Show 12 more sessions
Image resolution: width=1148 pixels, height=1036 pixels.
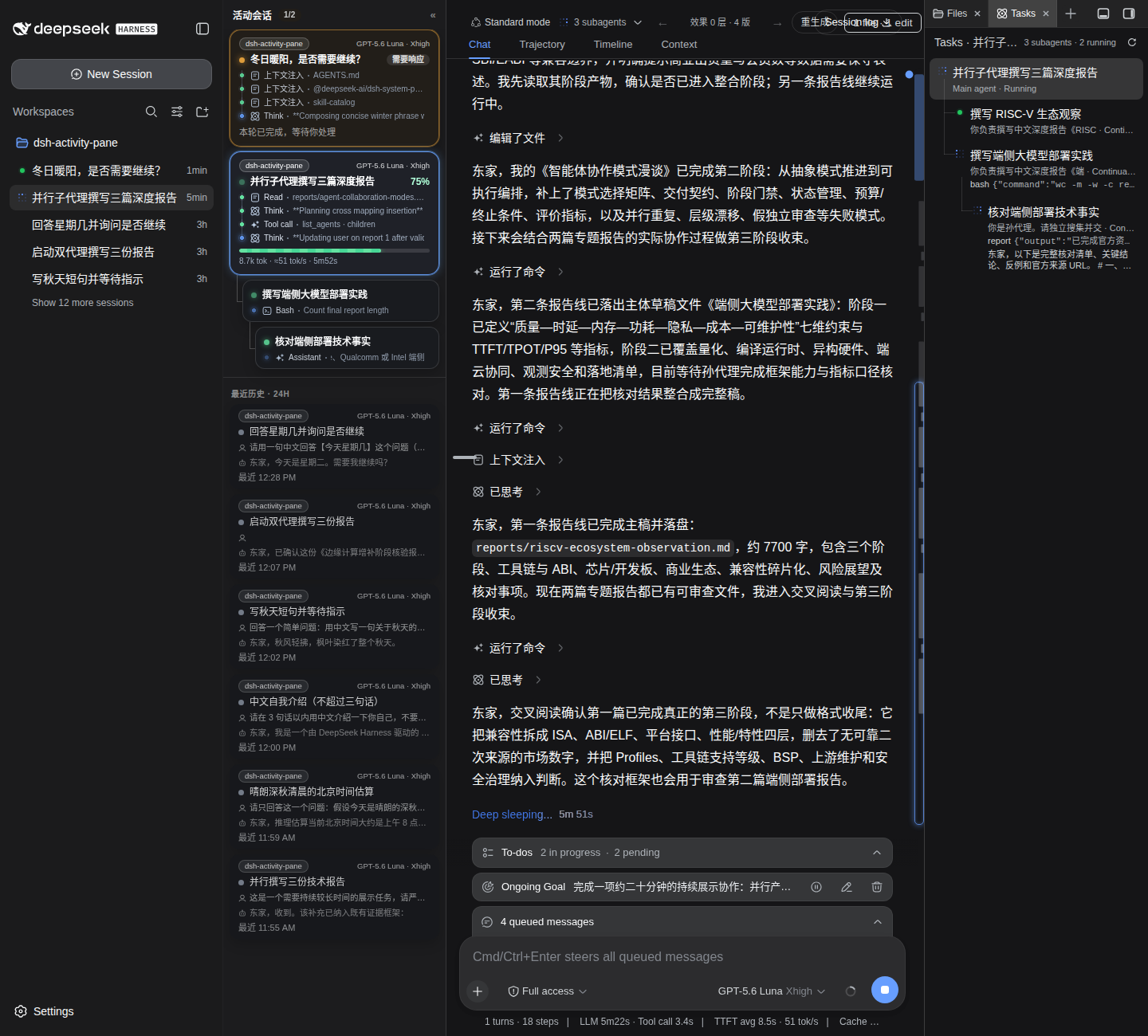[83, 303]
